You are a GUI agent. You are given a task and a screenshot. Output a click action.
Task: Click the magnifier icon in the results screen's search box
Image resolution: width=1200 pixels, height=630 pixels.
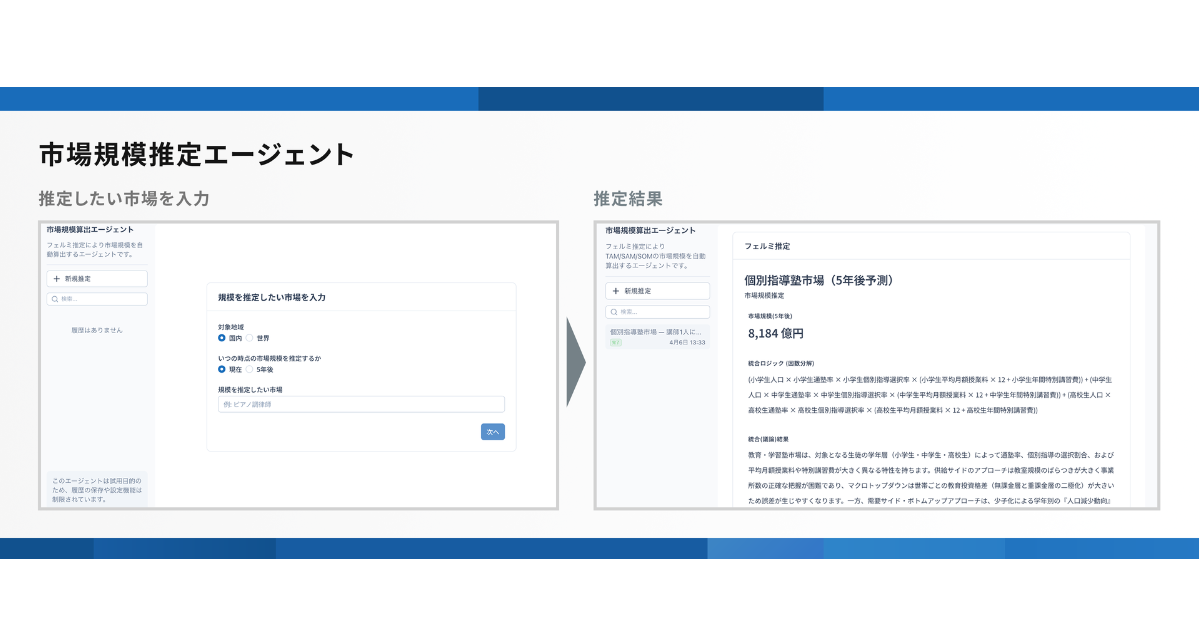614,312
